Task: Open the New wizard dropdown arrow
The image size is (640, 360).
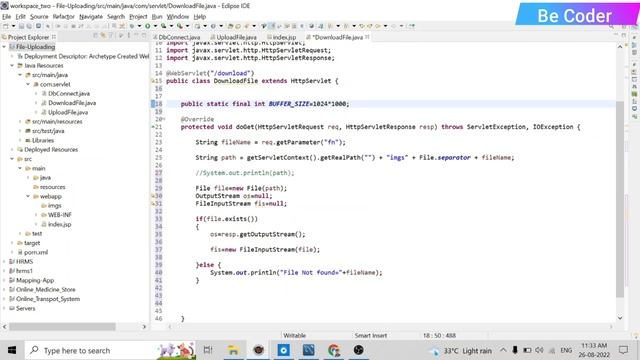Action: point(13,26)
